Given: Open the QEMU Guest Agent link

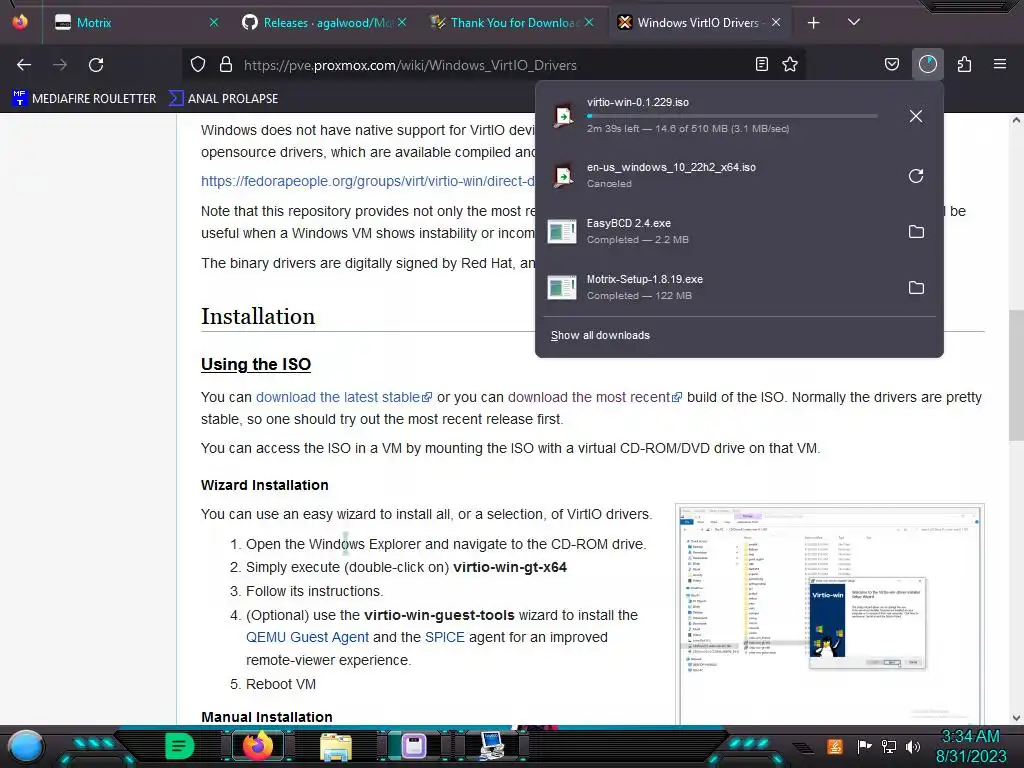Looking at the screenshot, I should tap(308, 637).
